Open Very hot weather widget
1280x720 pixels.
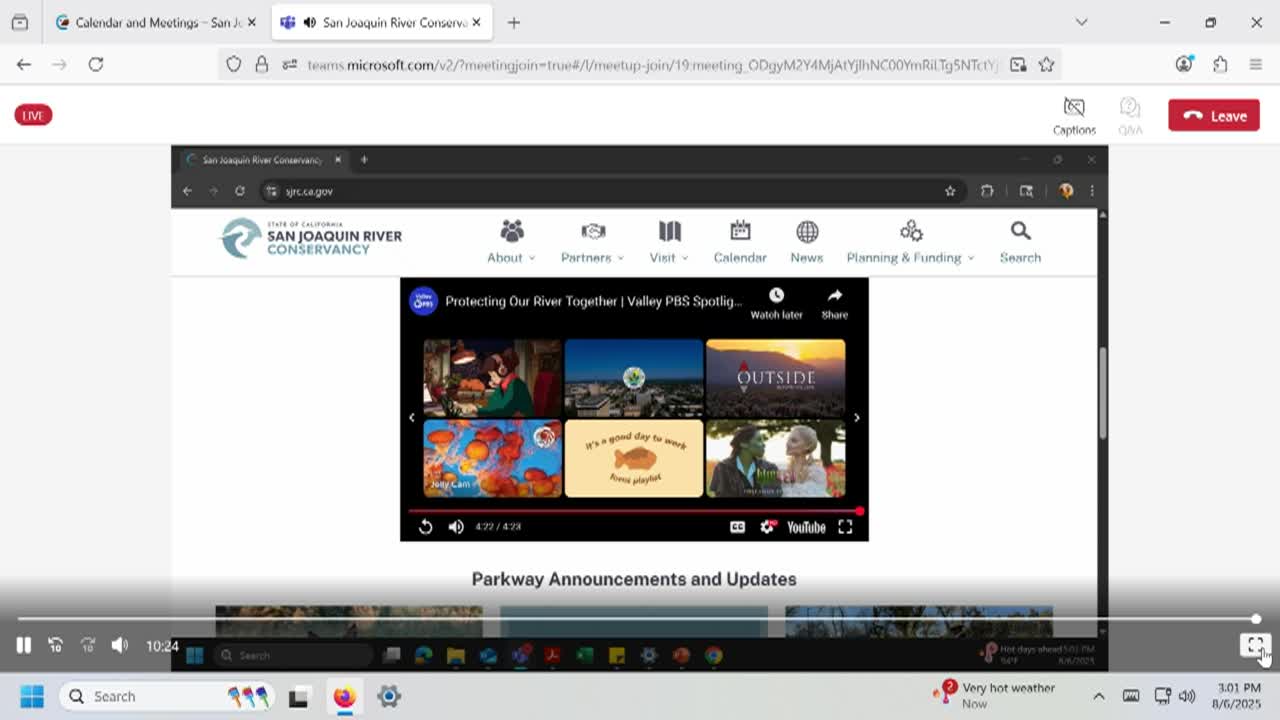[x=995, y=695]
